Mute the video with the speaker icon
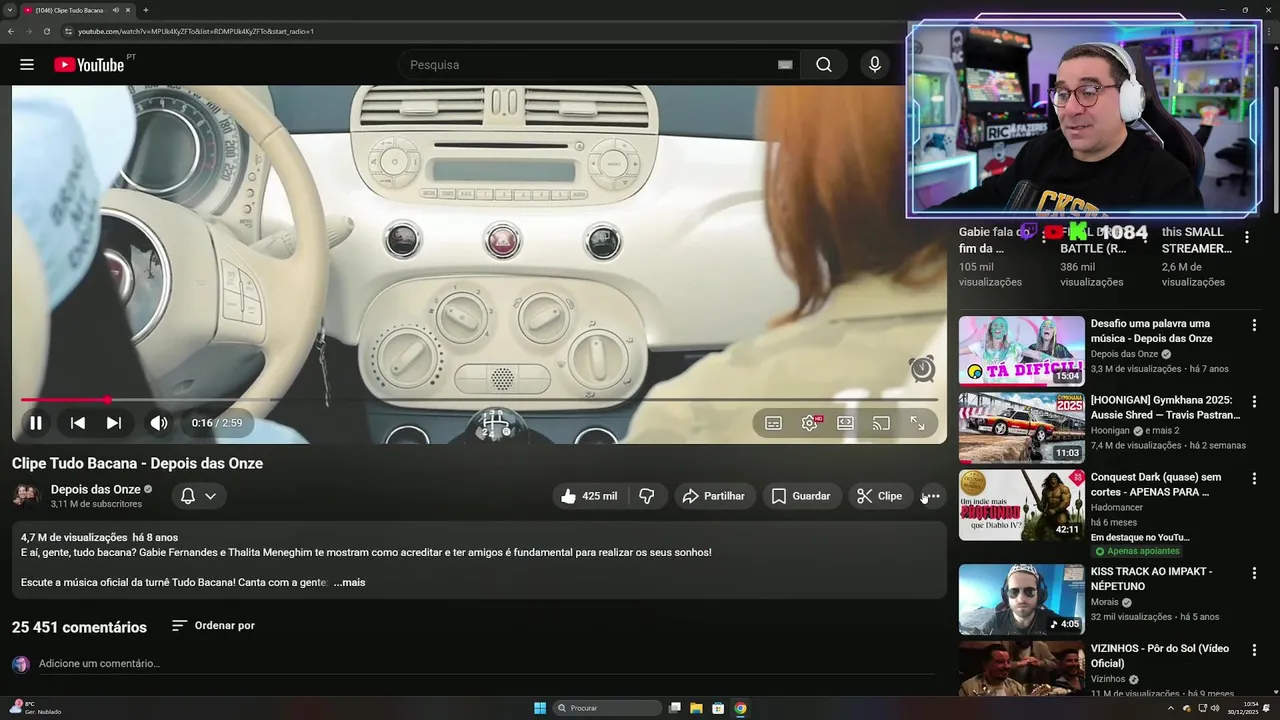This screenshot has width=1280, height=720. (x=159, y=423)
